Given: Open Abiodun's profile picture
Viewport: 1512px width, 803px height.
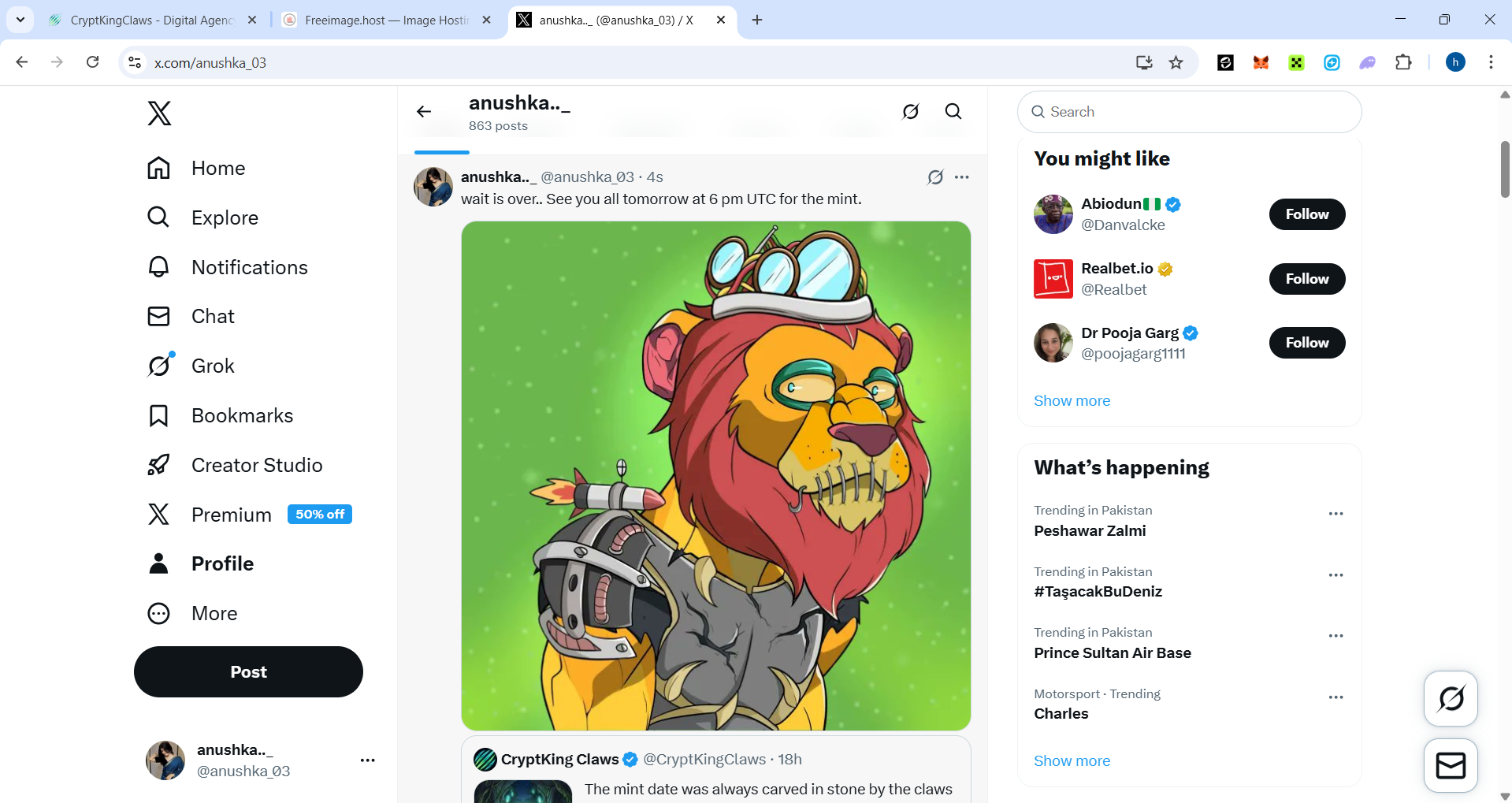Looking at the screenshot, I should click(x=1053, y=214).
